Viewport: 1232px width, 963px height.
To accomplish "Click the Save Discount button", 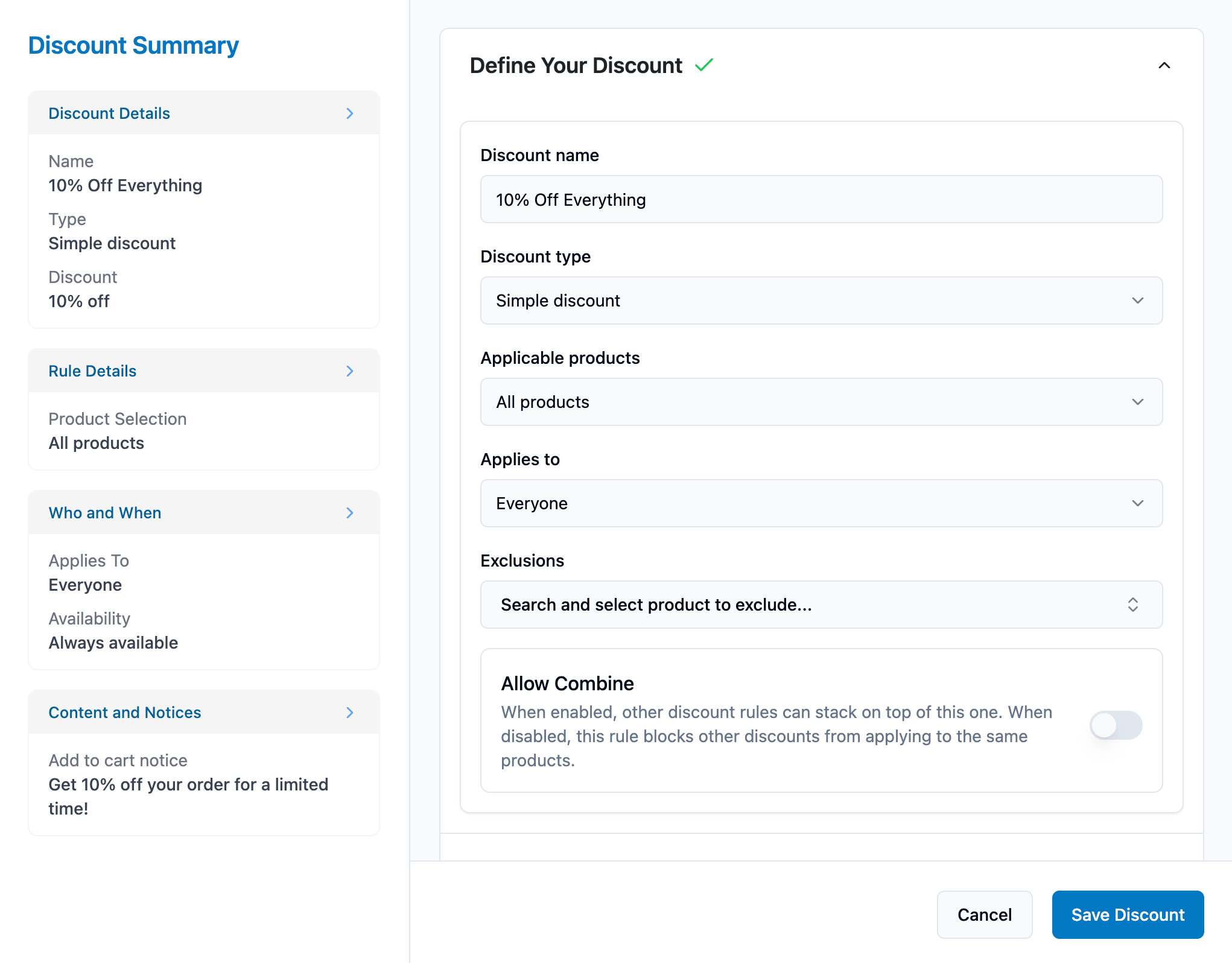I will pos(1128,915).
